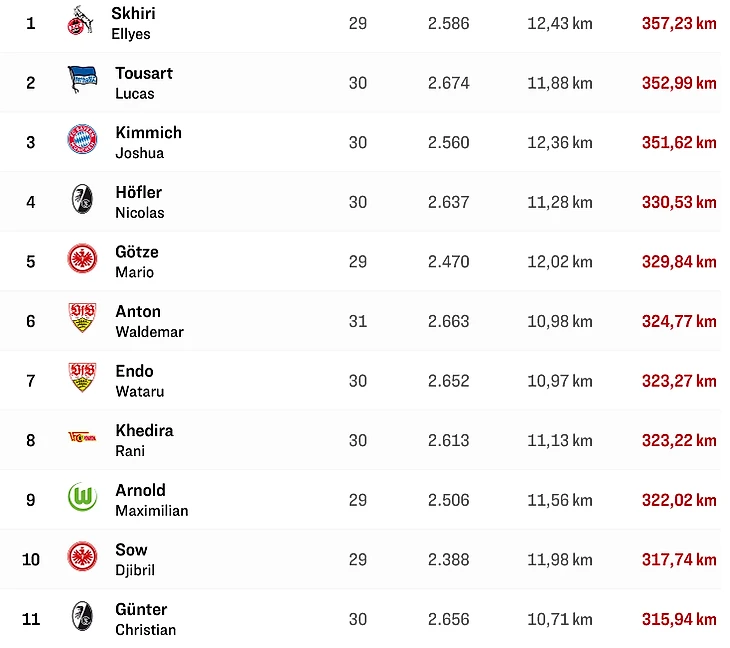Click the VfB Stuttgart logo beside Anton

82,320
